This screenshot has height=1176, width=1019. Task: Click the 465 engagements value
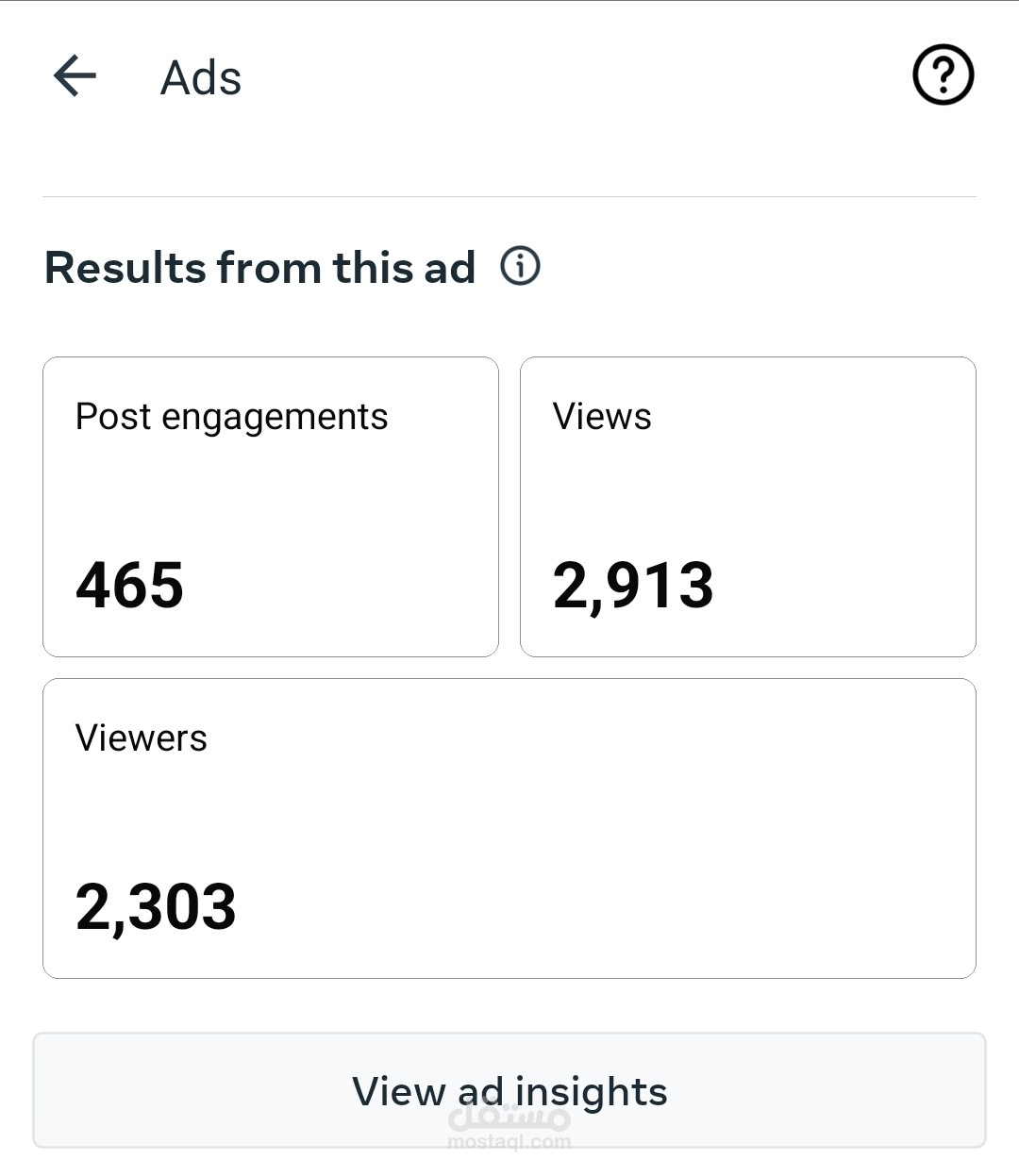pyautogui.click(x=129, y=585)
